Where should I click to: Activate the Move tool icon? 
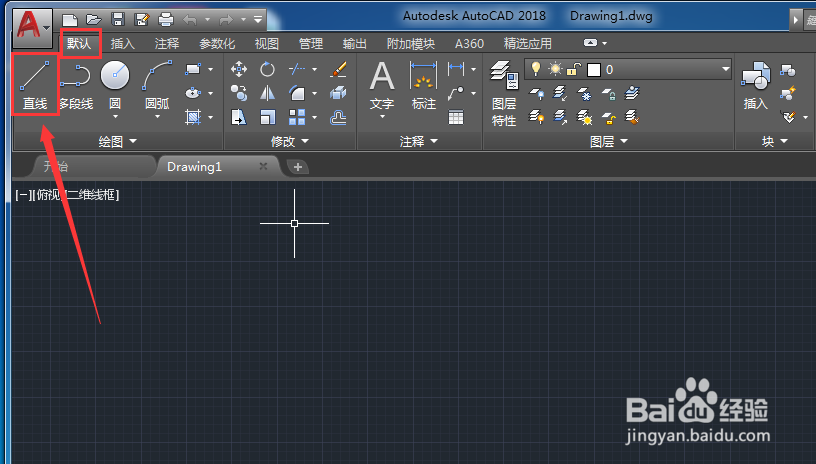[239, 69]
